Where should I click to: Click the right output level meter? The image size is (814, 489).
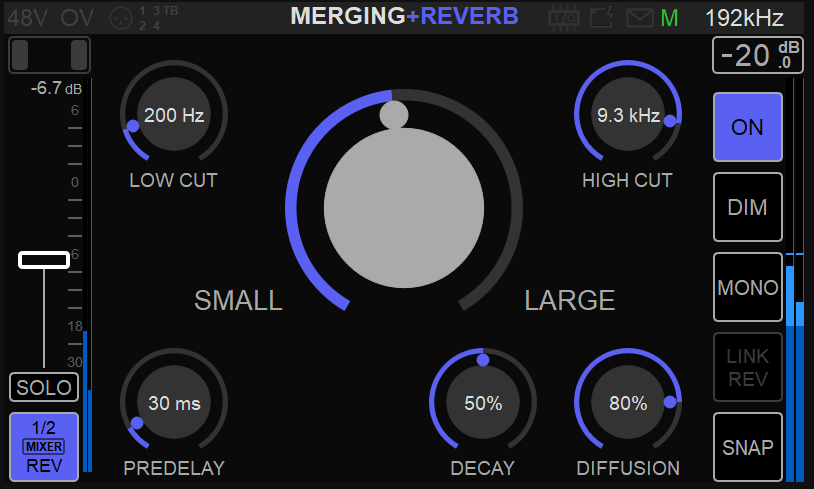[x=795, y=280]
